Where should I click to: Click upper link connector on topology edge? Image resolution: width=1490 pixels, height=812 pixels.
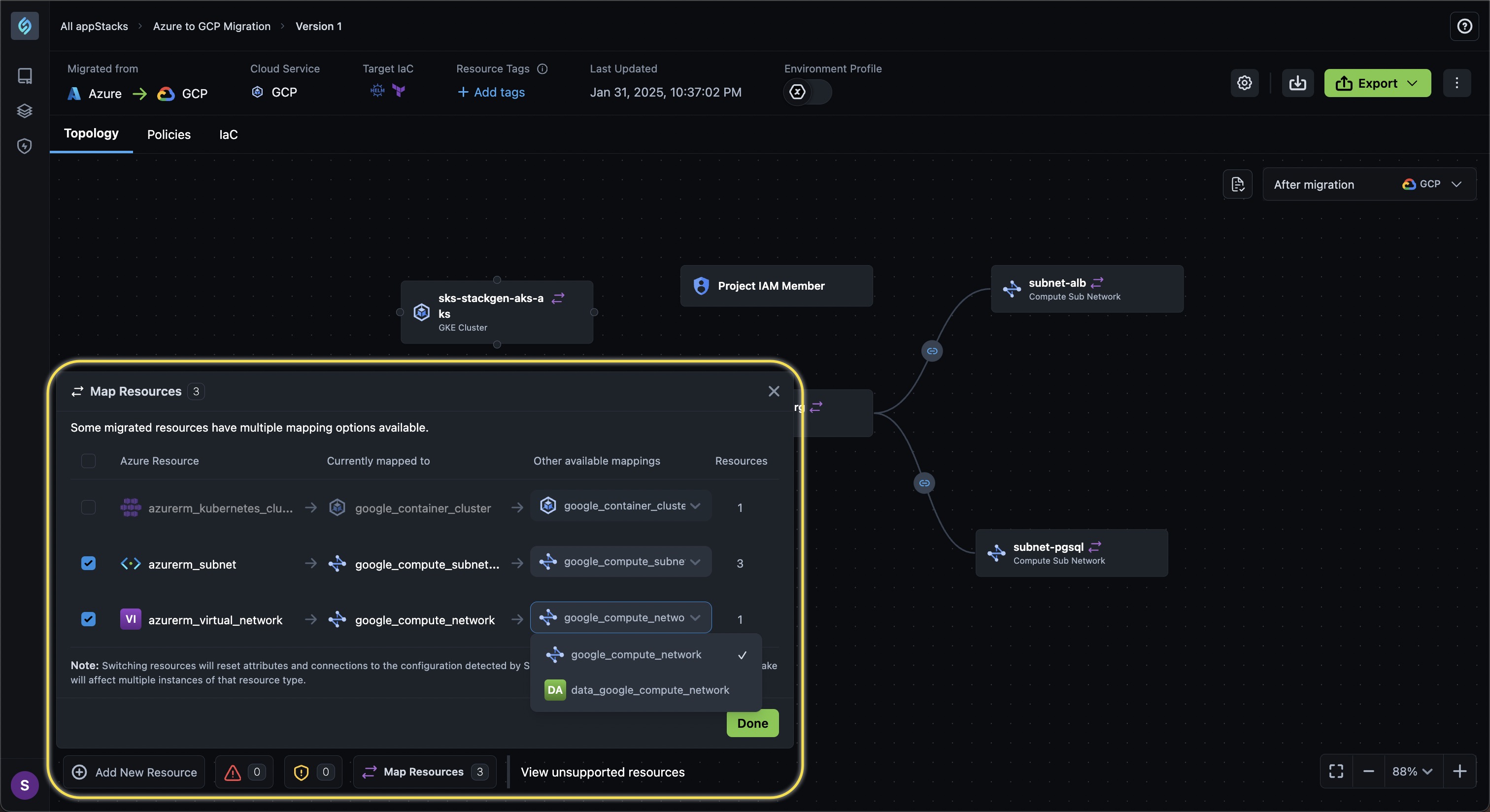pos(932,351)
